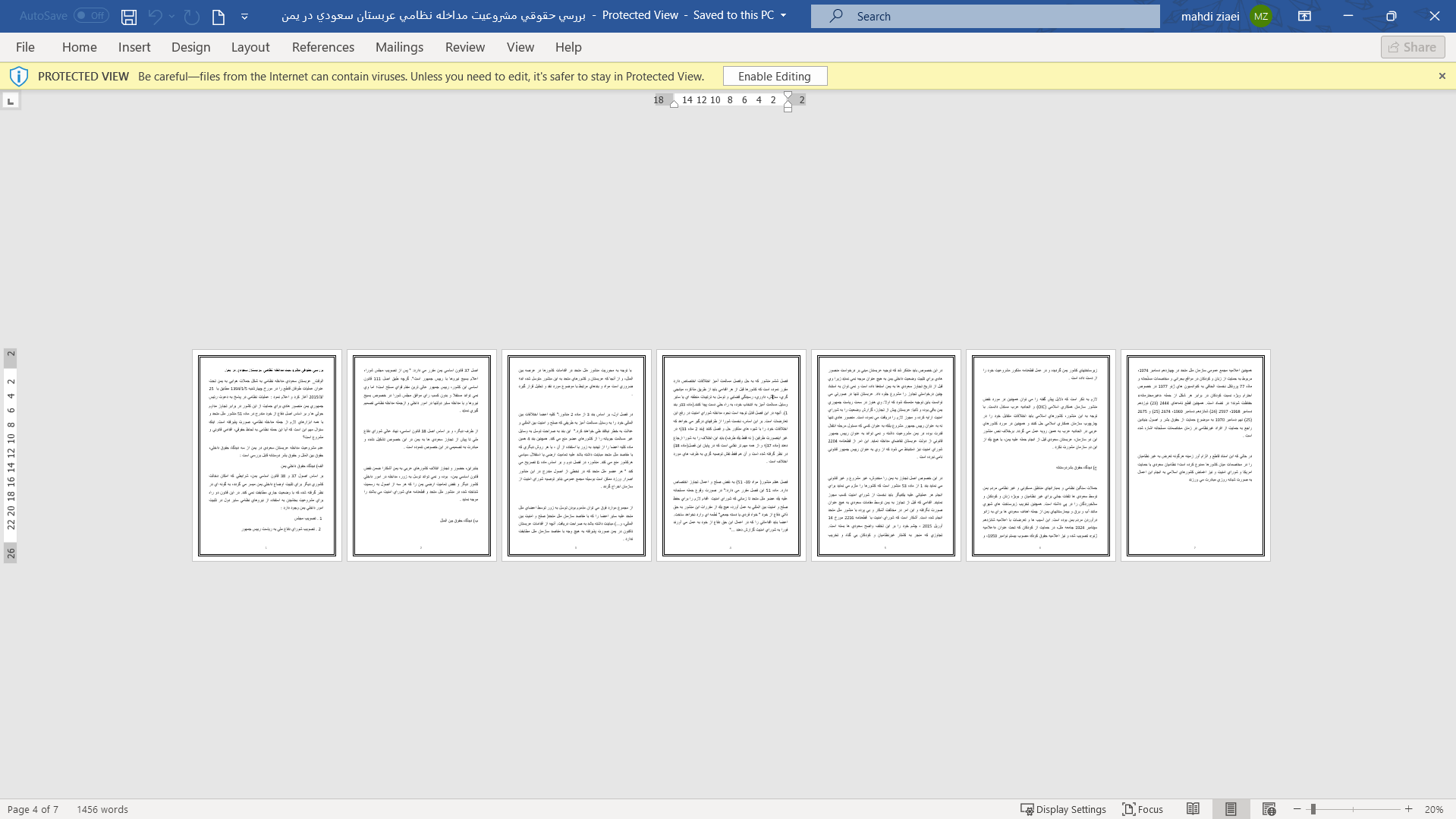The width and height of the screenshot is (1456, 819).
Task: Click into the Search box
Action: coord(985,16)
